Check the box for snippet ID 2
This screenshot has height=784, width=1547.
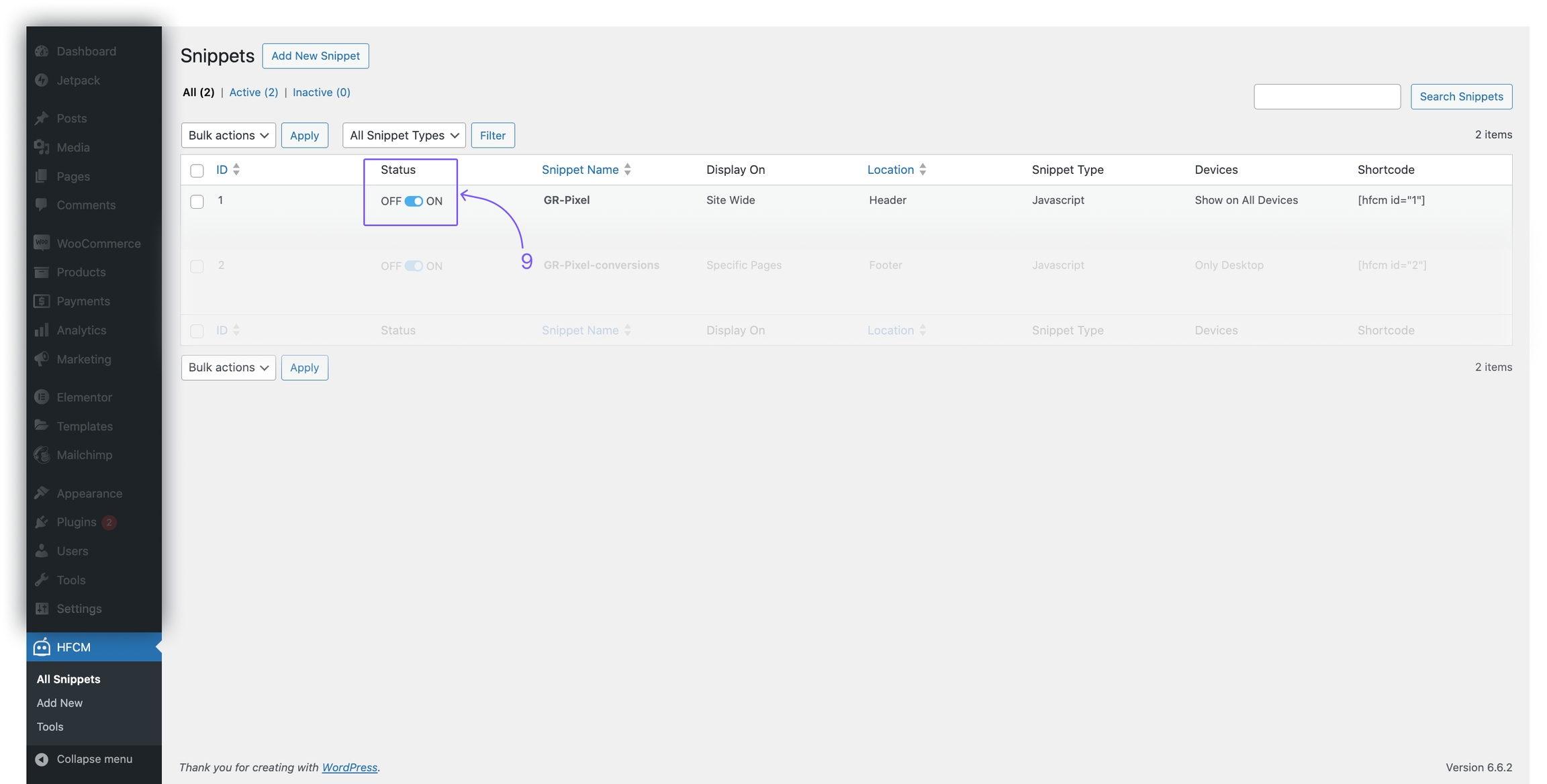coord(197,266)
